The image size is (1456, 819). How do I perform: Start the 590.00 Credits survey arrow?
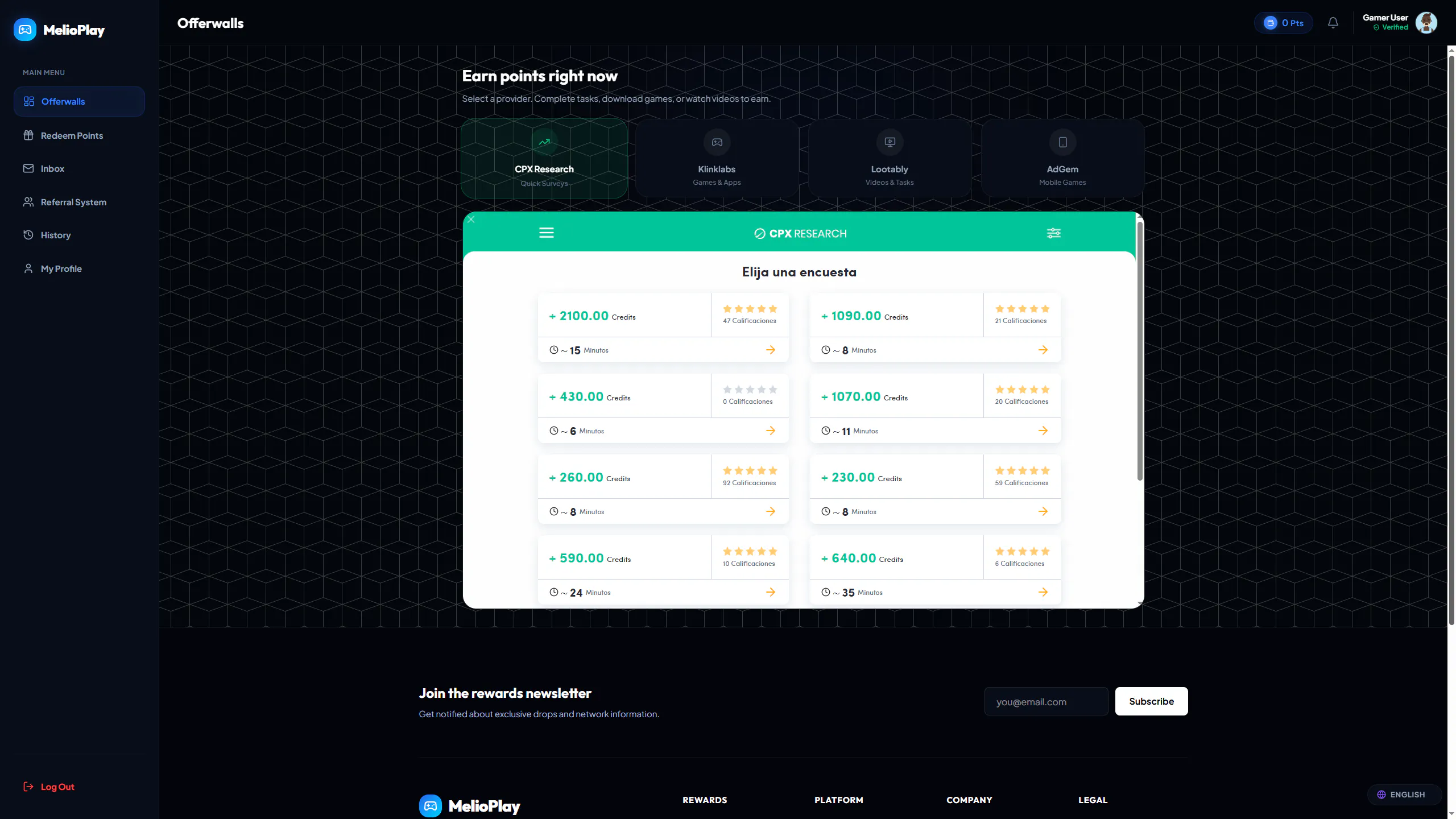pos(770,592)
